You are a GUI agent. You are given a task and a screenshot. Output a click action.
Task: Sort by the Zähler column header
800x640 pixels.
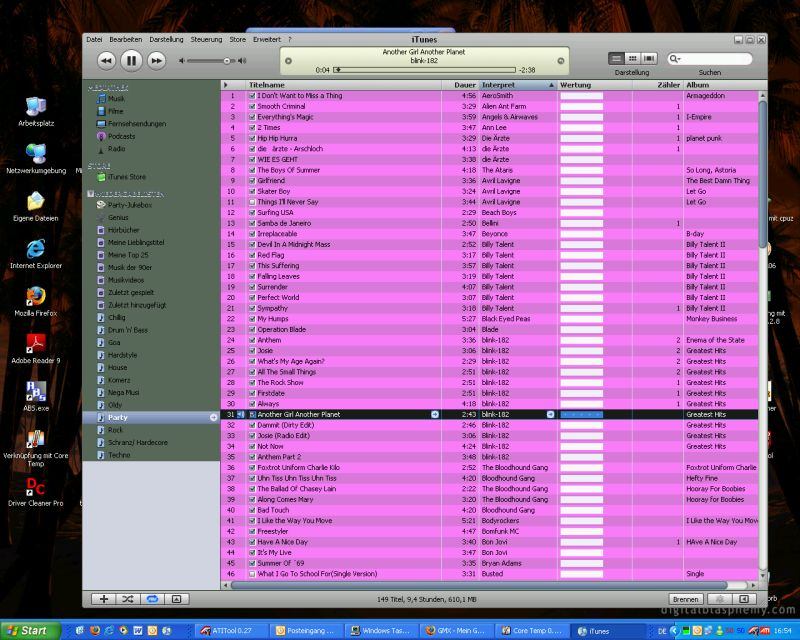(x=658, y=85)
